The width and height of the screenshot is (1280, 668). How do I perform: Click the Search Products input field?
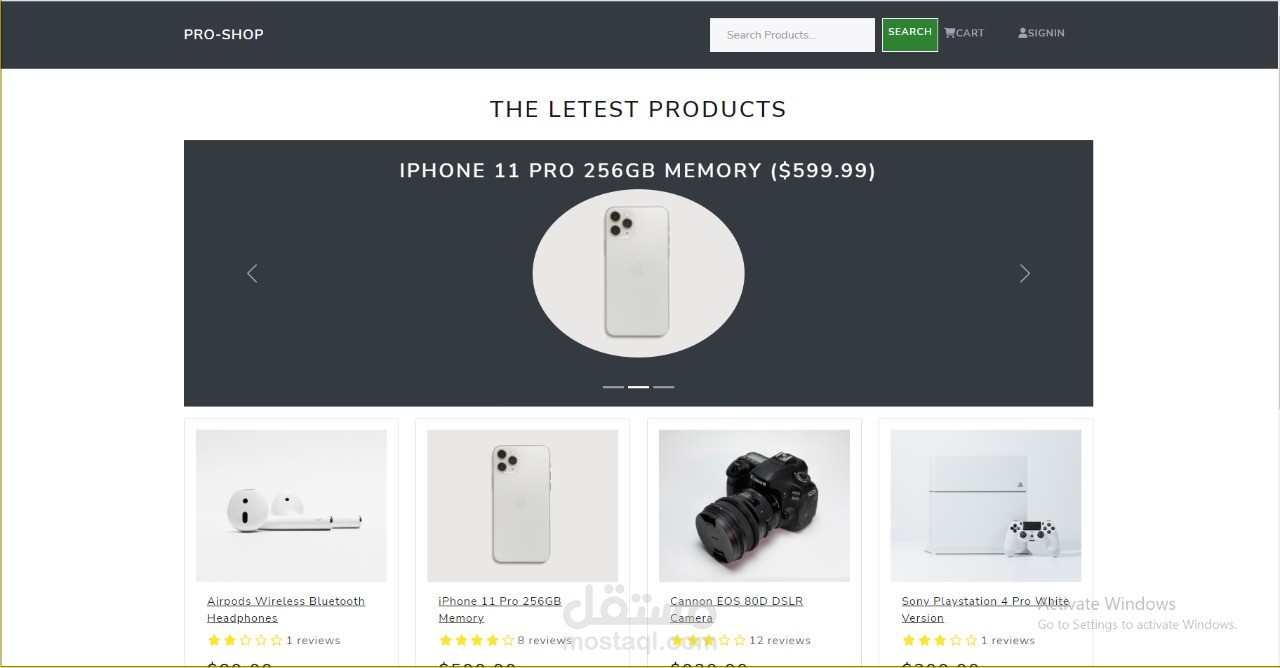point(791,34)
